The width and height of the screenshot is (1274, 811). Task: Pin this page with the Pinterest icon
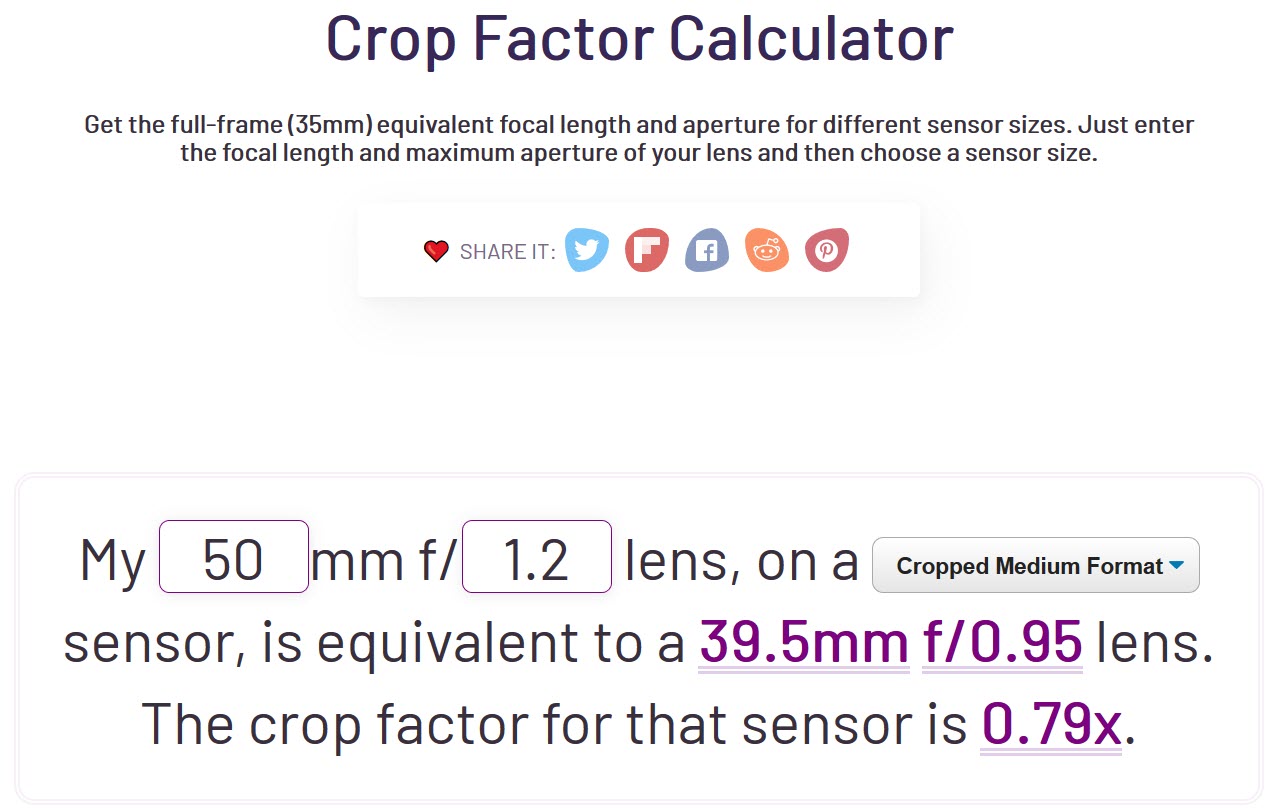pyautogui.click(x=827, y=250)
